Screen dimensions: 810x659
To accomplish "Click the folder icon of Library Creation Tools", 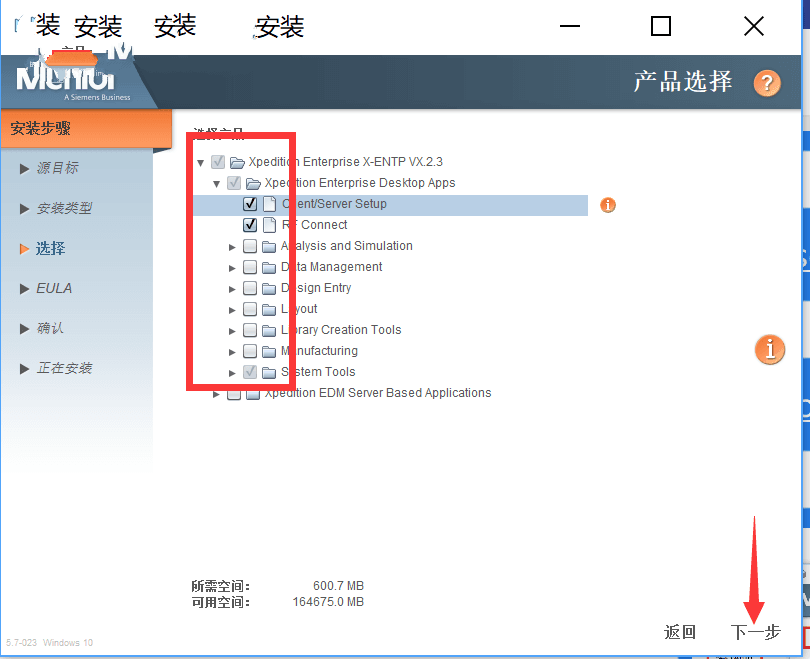I will click(x=269, y=331).
